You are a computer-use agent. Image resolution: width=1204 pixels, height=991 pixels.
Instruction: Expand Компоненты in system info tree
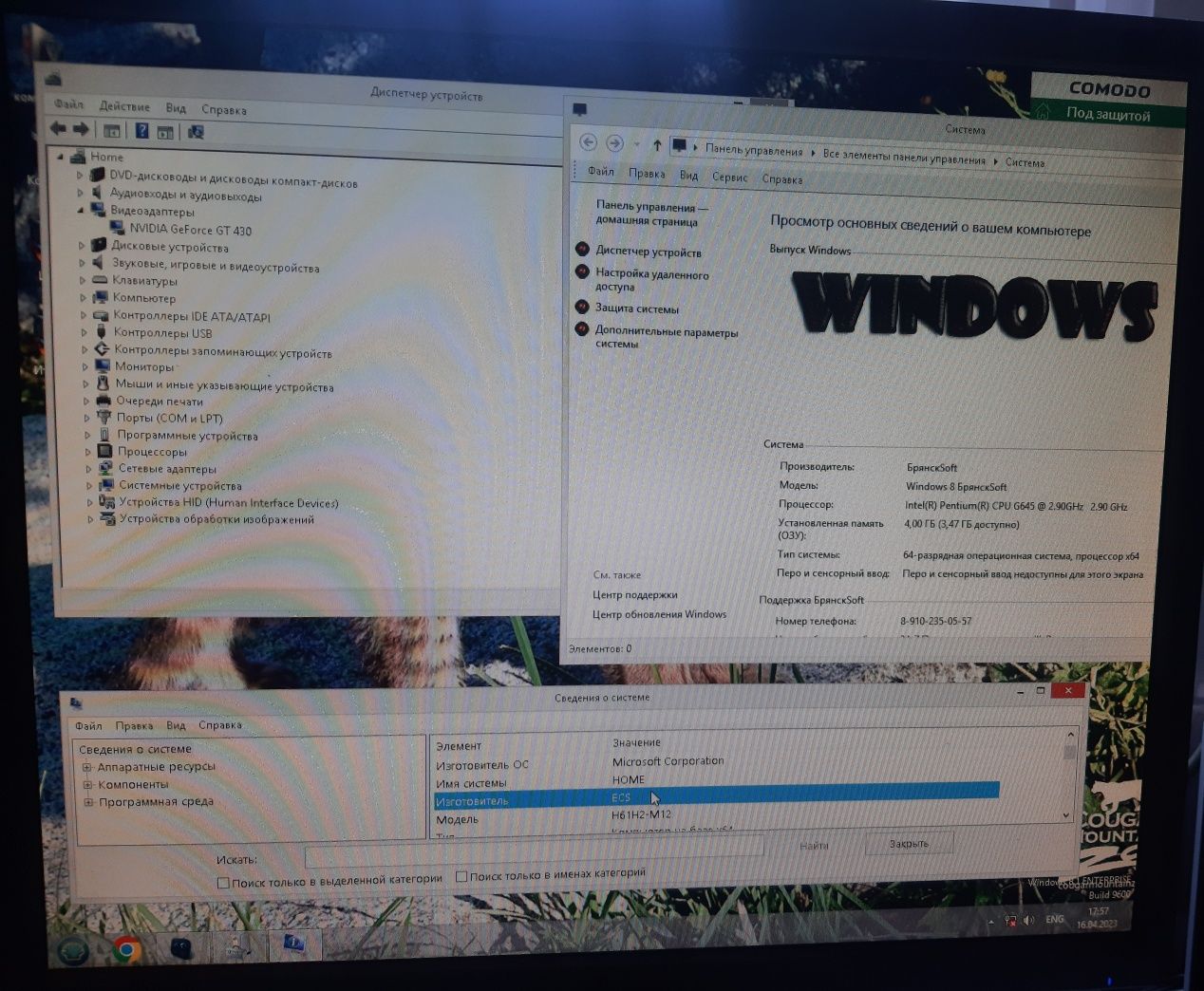[87, 785]
